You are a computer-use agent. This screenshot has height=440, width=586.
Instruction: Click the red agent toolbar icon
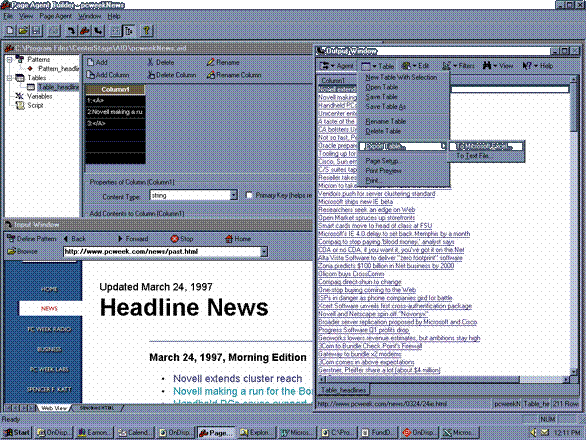[x=85, y=31]
